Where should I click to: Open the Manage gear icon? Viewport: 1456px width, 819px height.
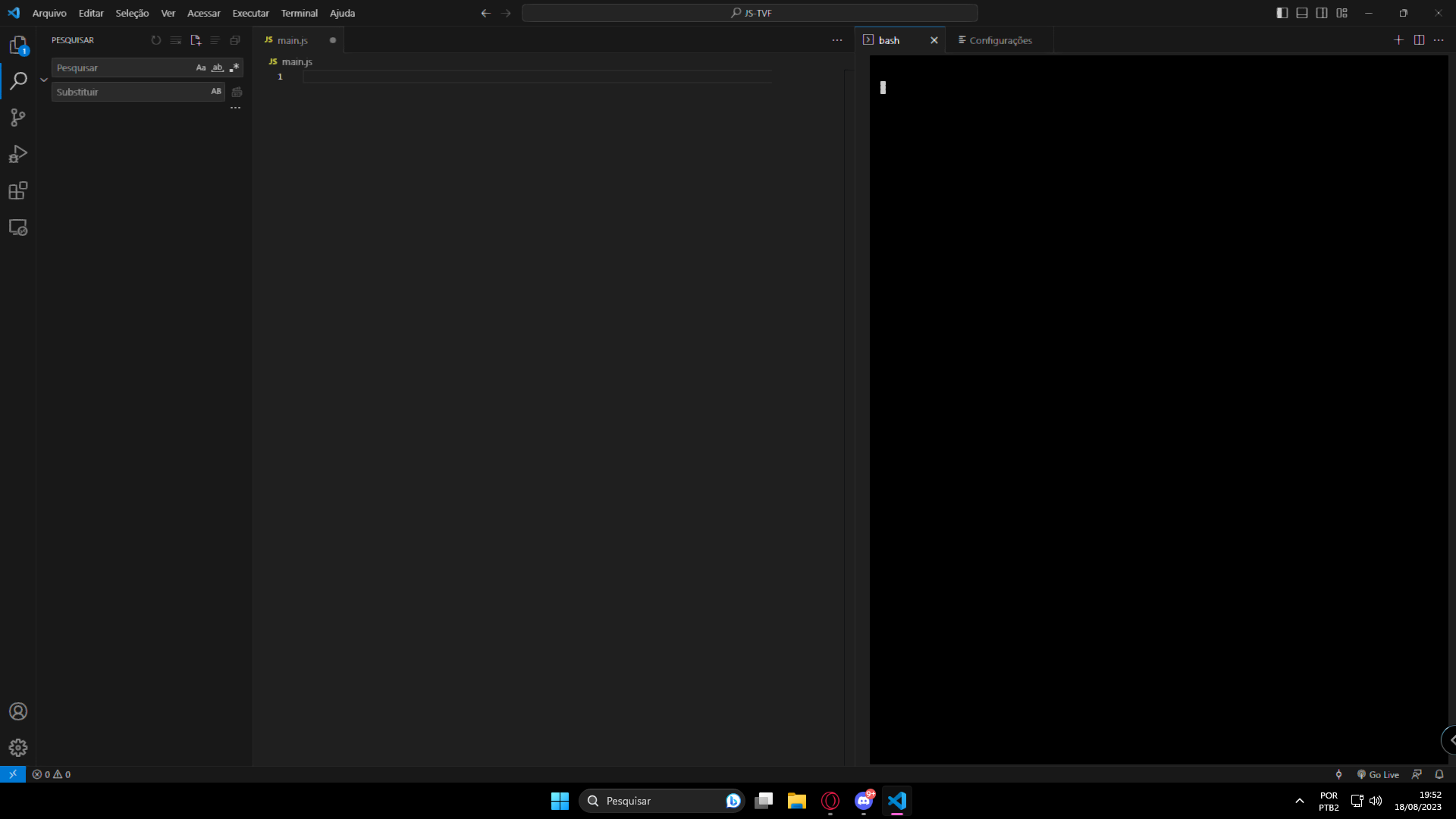pyautogui.click(x=18, y=748)
